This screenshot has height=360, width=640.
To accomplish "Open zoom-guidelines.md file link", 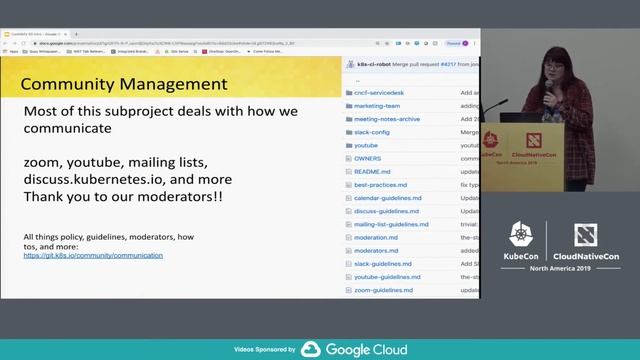I will coord(383,290).
